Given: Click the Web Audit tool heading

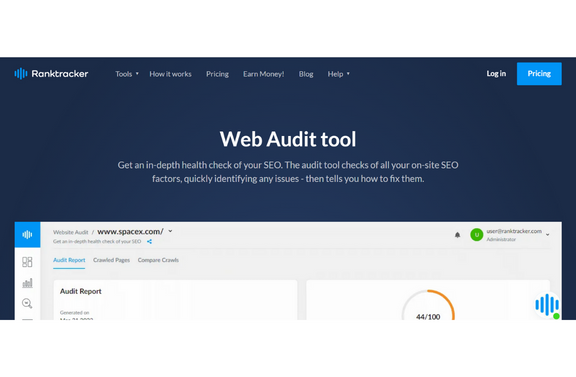Looking at the screenshot, I should [288, 139].
